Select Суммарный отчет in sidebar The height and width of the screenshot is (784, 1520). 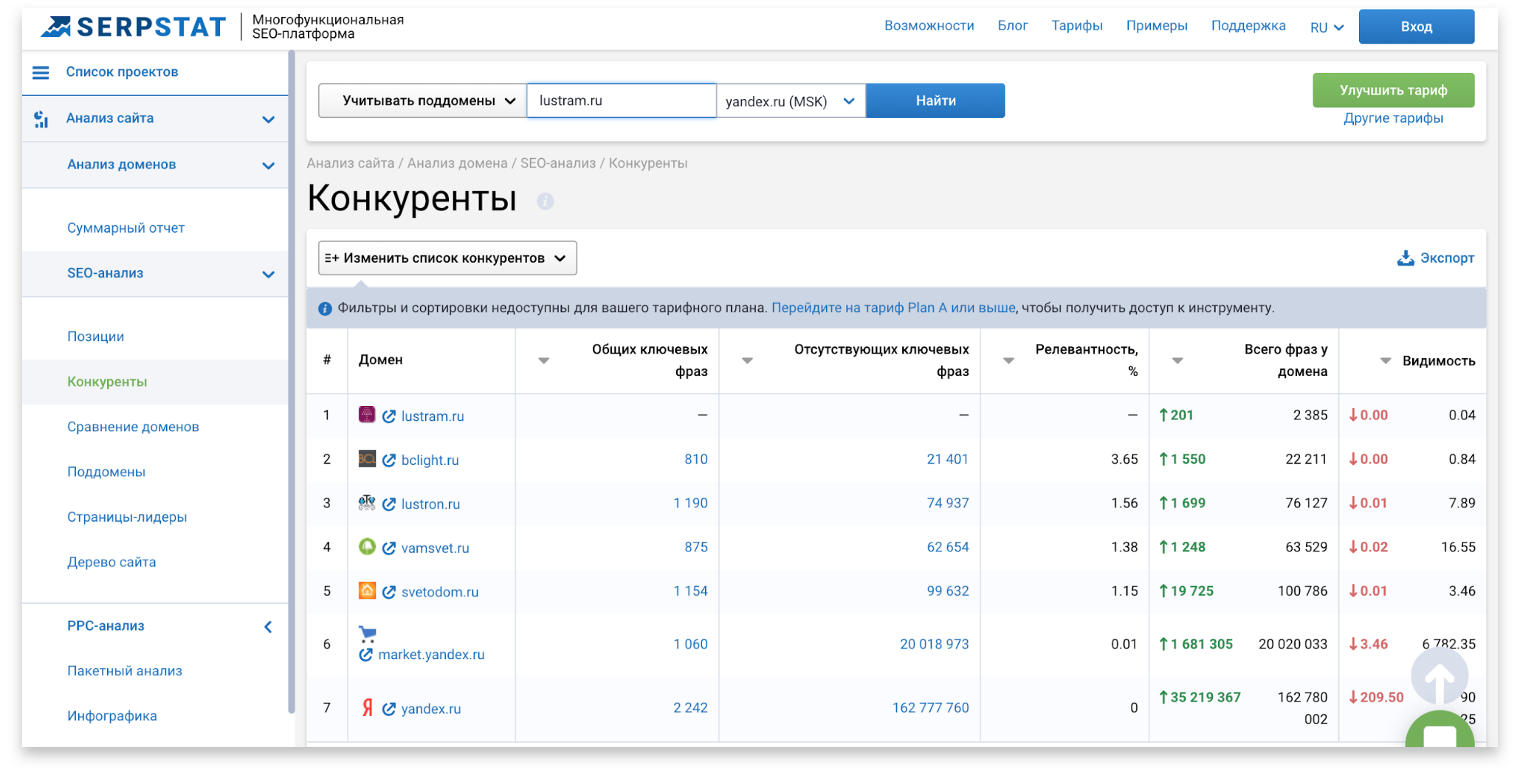point(125,228)
